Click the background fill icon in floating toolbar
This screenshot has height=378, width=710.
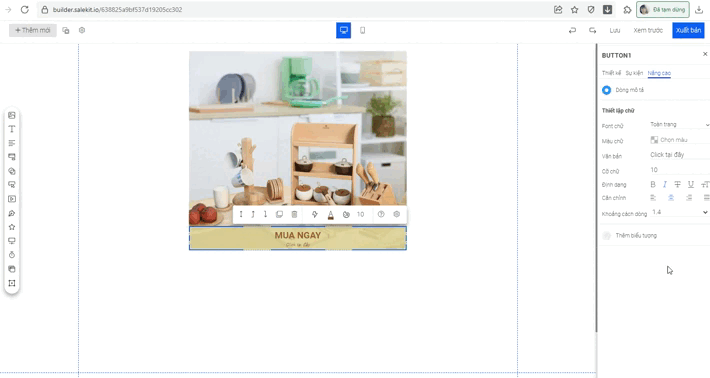point(346,214)
